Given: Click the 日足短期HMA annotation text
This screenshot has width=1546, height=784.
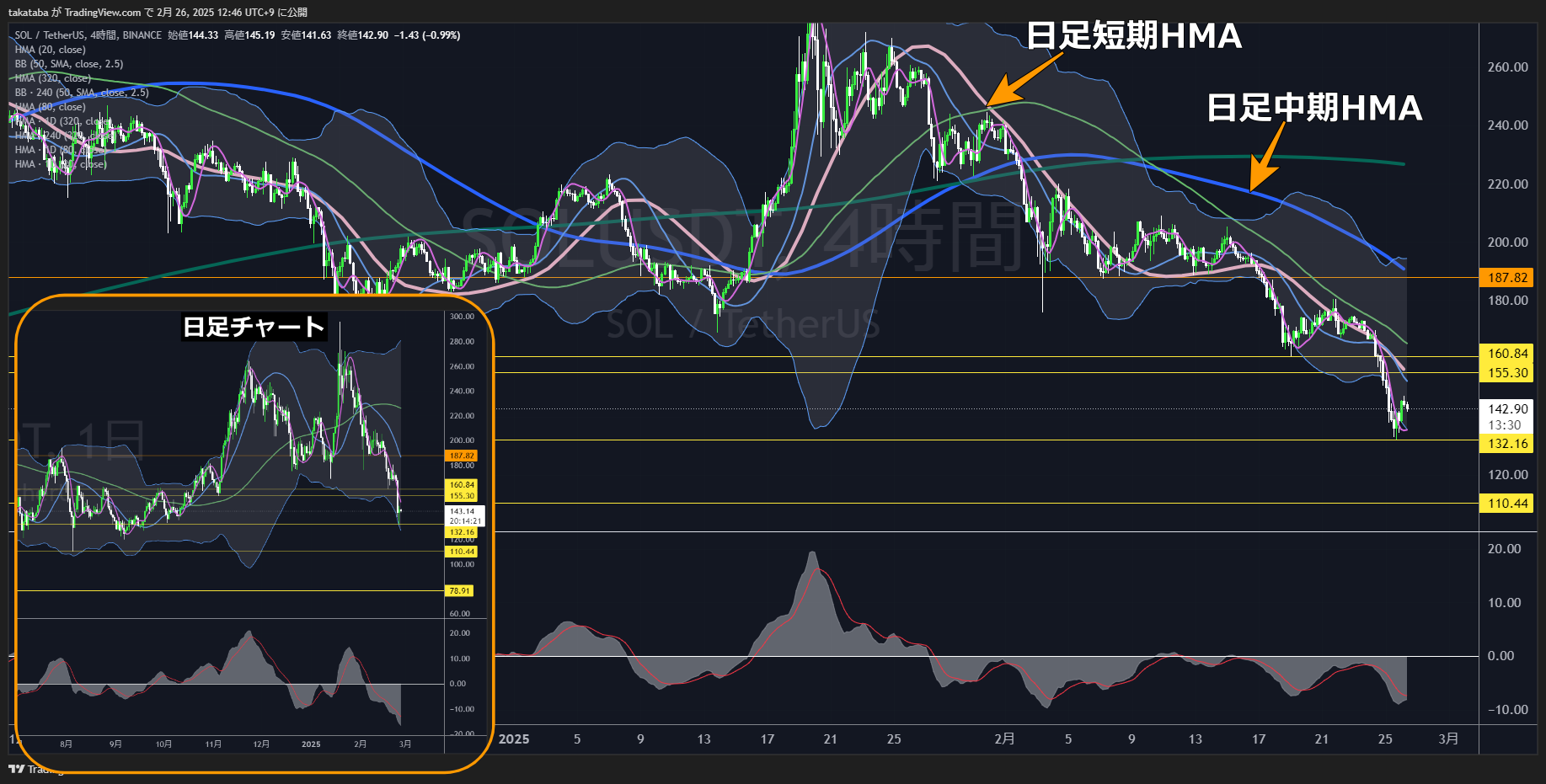Looking at the screenshot, I should [x=1134, y=36].
